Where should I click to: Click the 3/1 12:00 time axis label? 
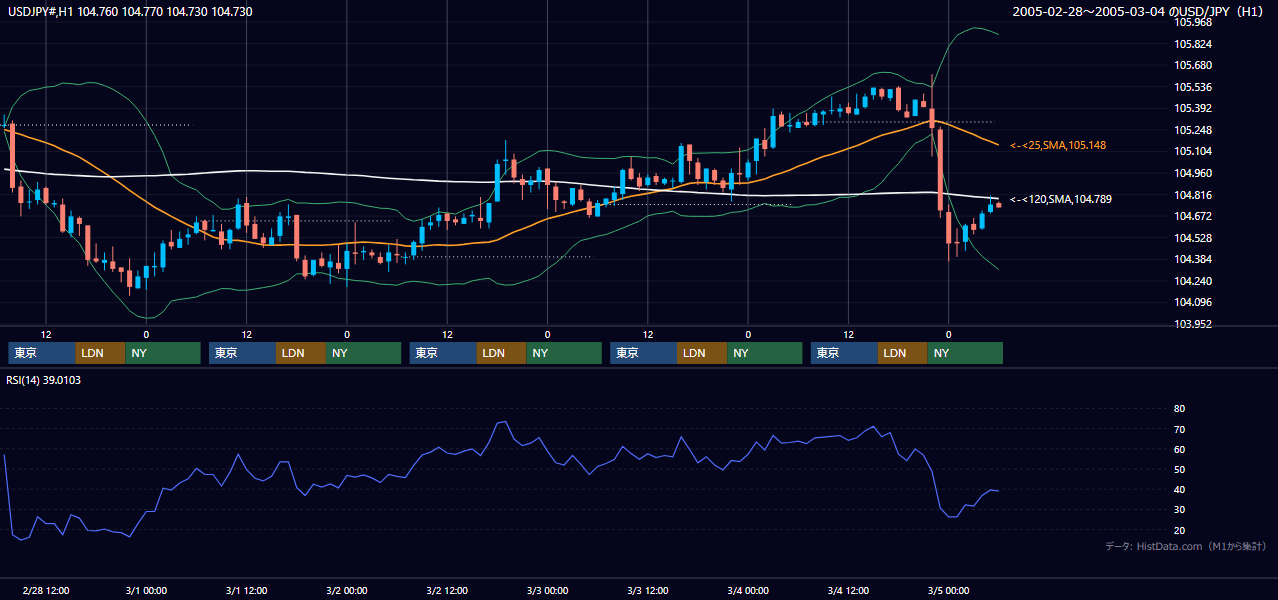pyautogui.click(x=246, y=590)
